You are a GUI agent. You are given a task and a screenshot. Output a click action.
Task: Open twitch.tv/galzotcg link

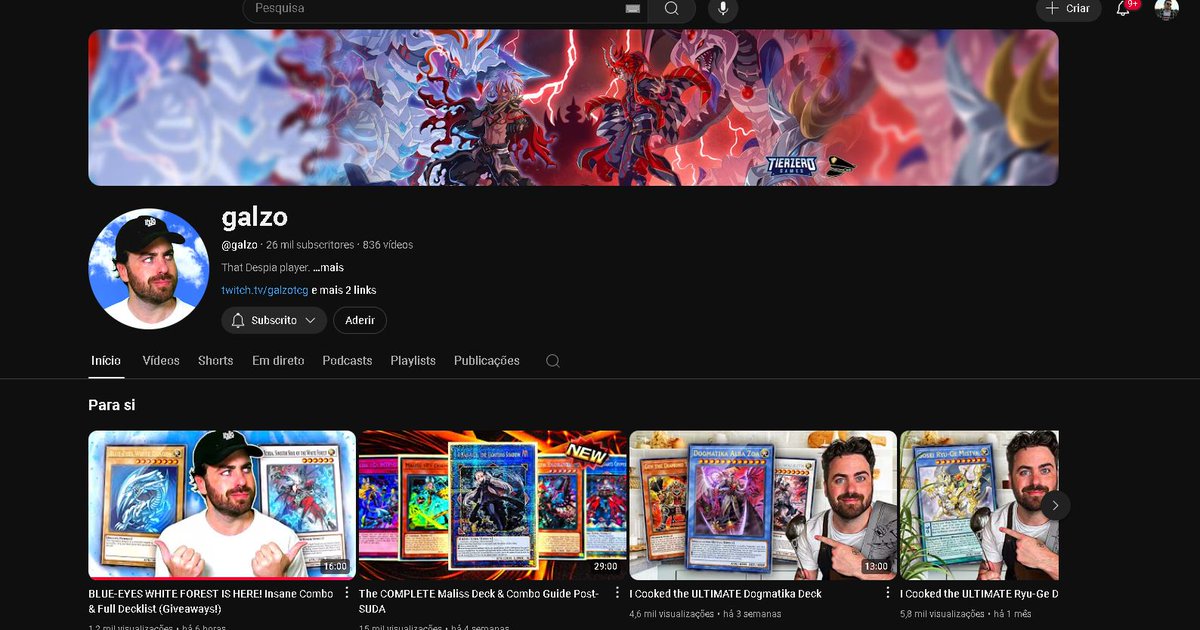(265, 290)
